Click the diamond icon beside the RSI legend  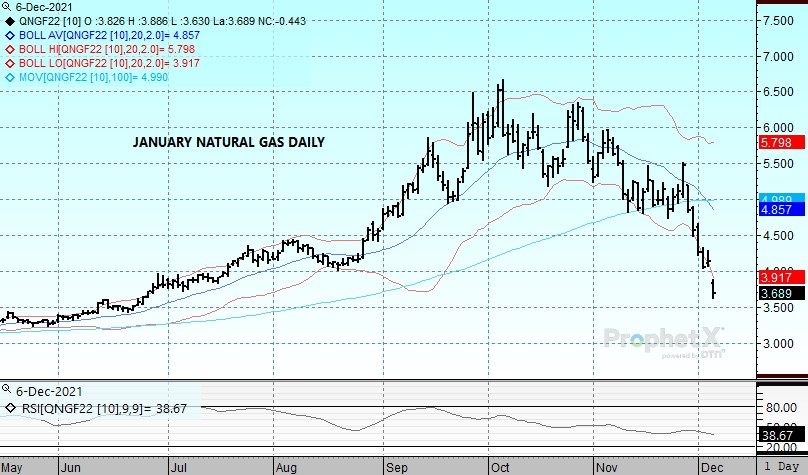pos(10,408)
